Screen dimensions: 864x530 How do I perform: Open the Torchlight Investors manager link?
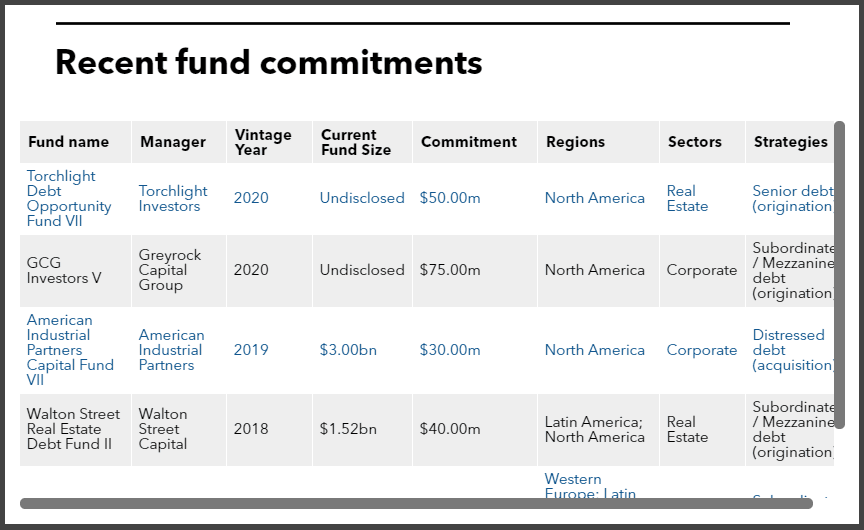coord(172,198)
